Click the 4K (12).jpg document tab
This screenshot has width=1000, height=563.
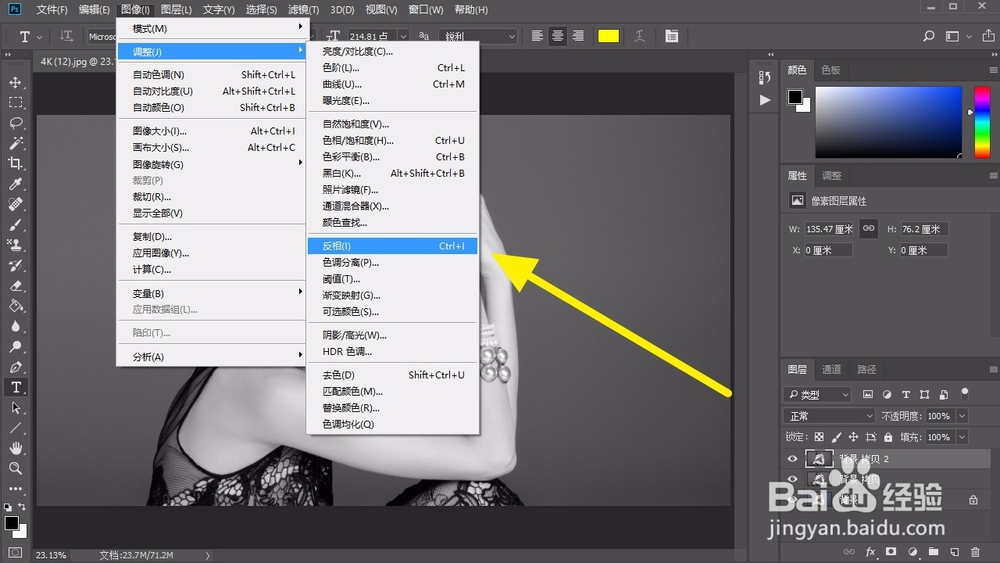[75, 61]
